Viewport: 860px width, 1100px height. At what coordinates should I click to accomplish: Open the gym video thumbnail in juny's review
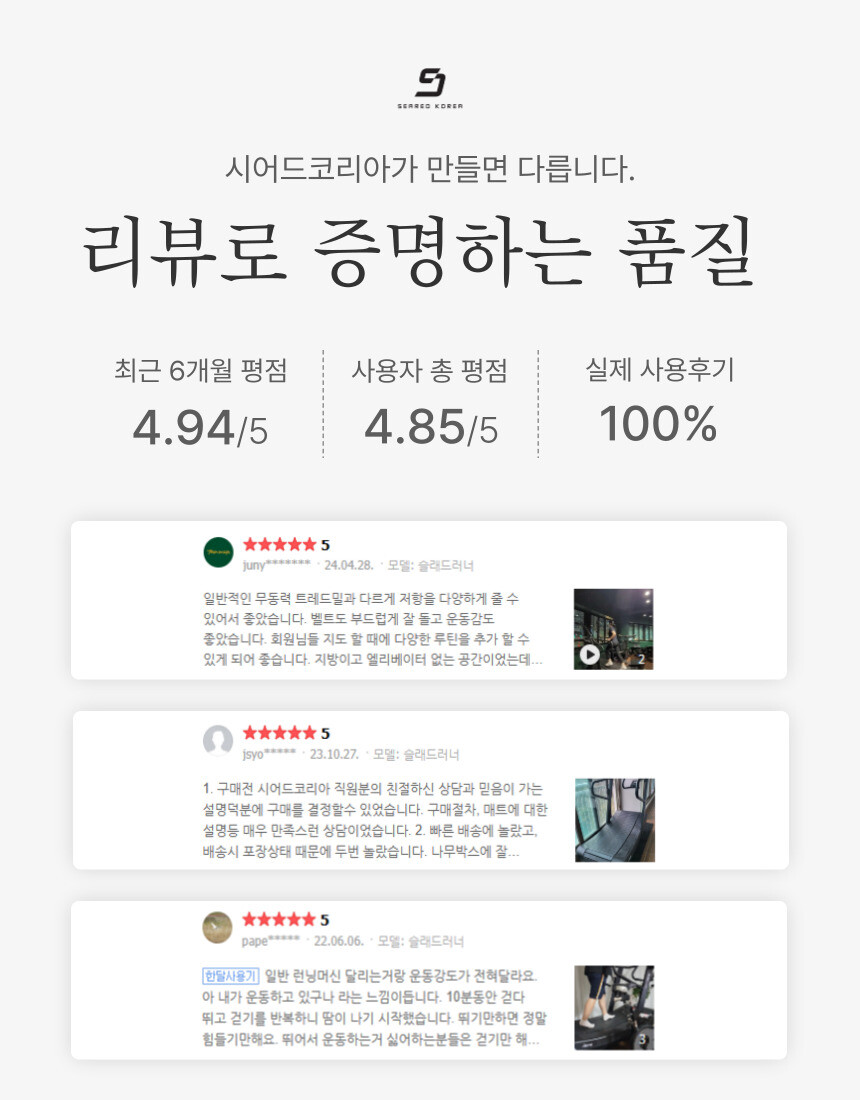613,629
